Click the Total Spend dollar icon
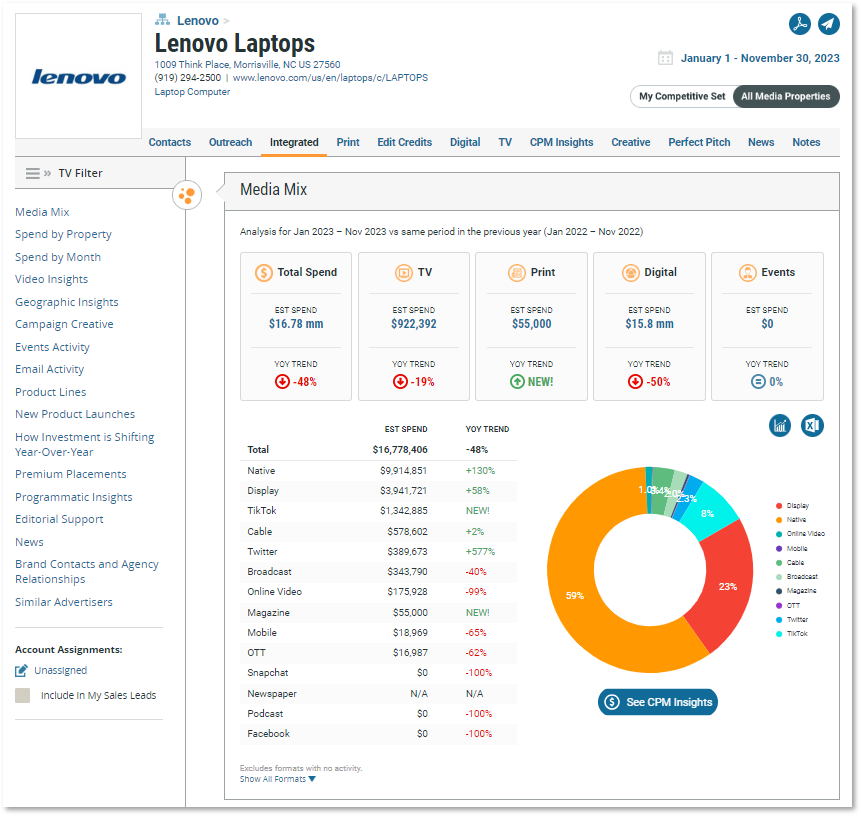 point(264,272)
